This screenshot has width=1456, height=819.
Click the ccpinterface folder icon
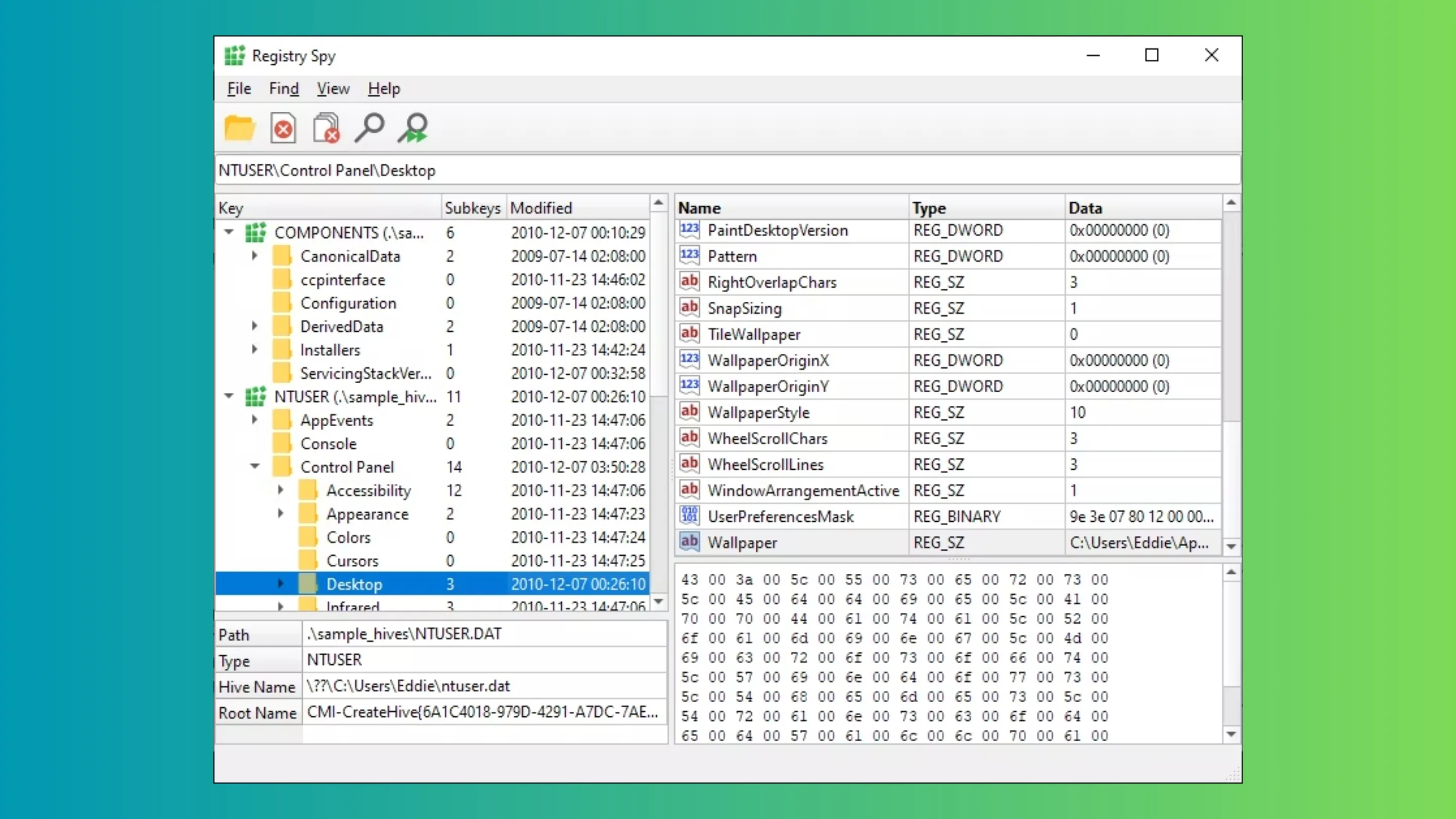(x=282, y=279)
